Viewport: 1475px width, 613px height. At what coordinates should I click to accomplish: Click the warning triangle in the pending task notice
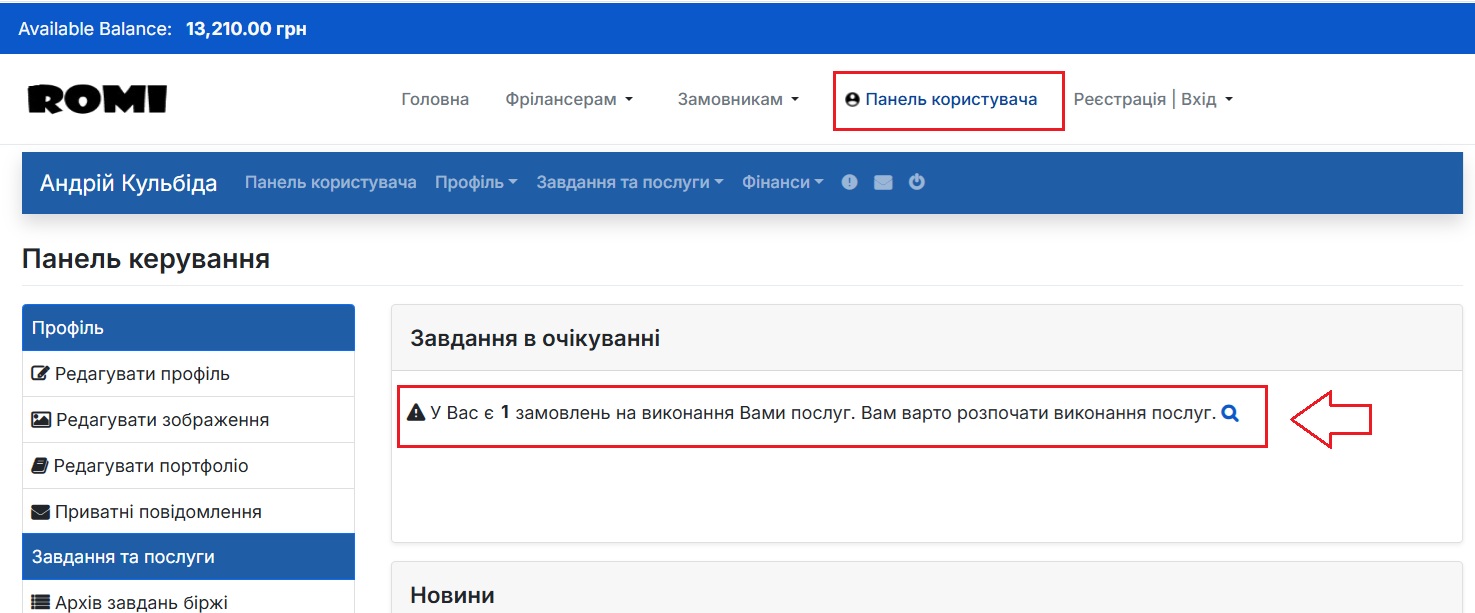(x=416, y=410)
